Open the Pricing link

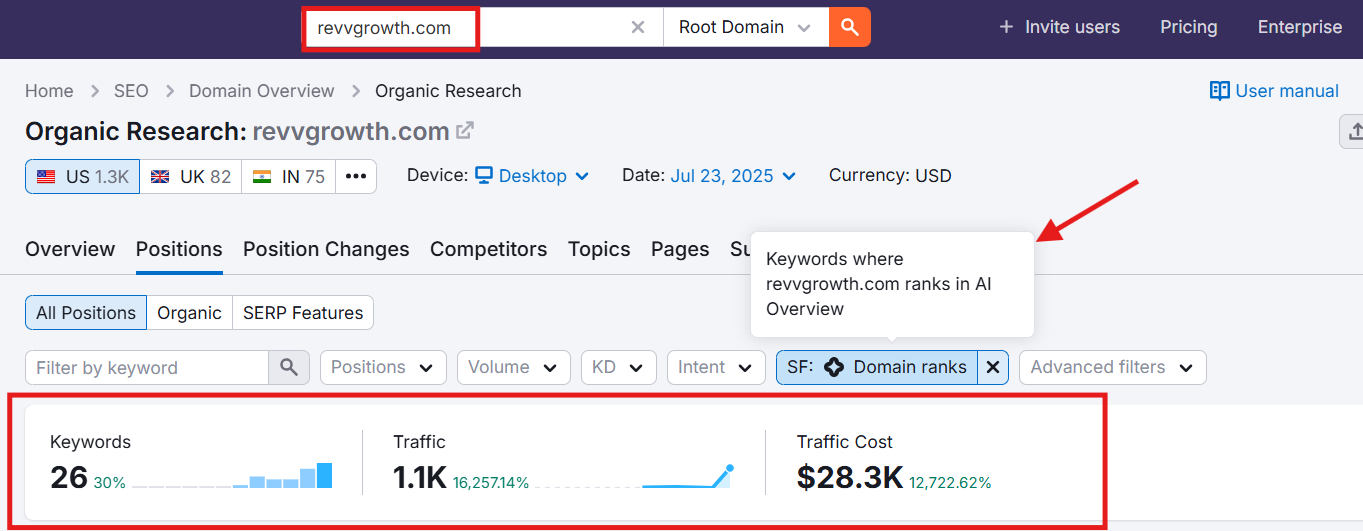click(1189, 27)
